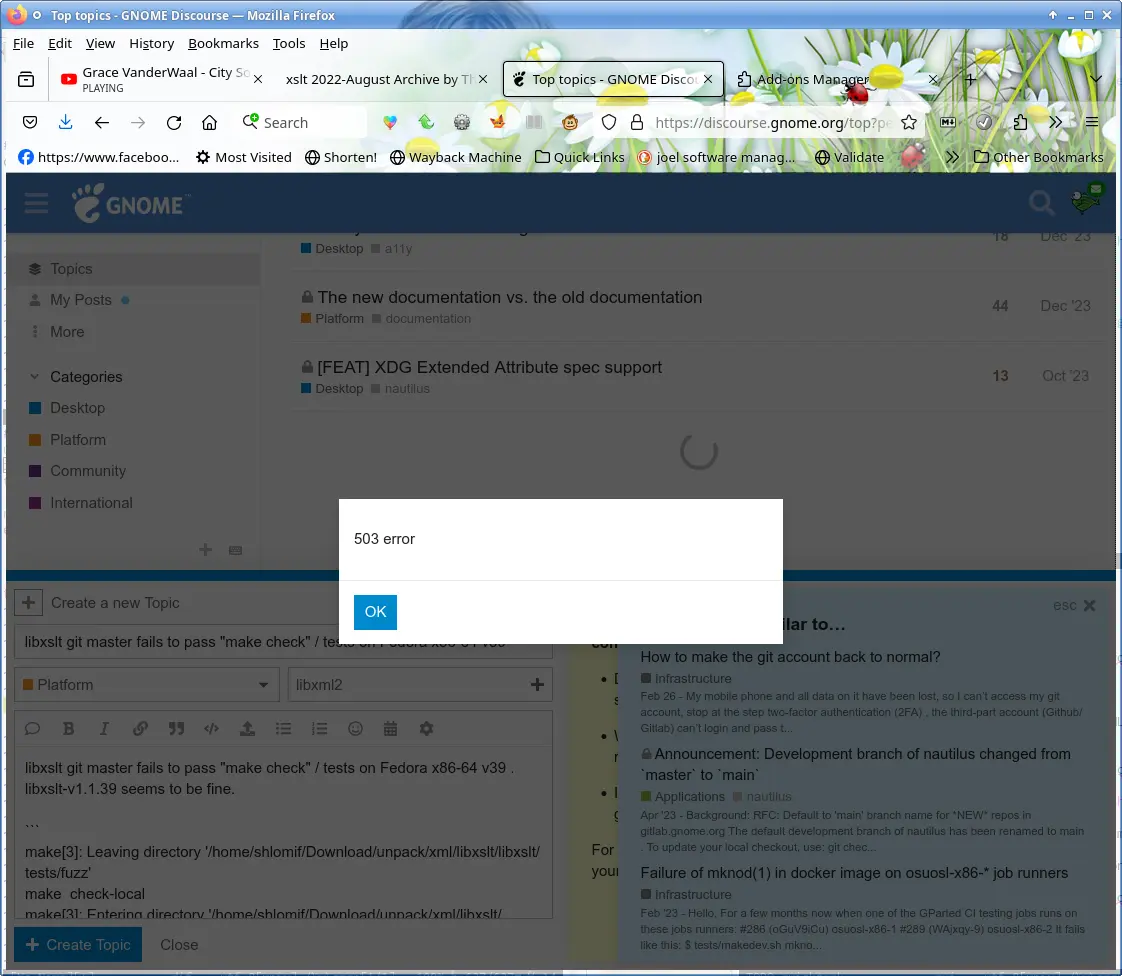Open Firefox application hamburger menu
Viewport: 1122px width, 976px height.
point(1092,122)
